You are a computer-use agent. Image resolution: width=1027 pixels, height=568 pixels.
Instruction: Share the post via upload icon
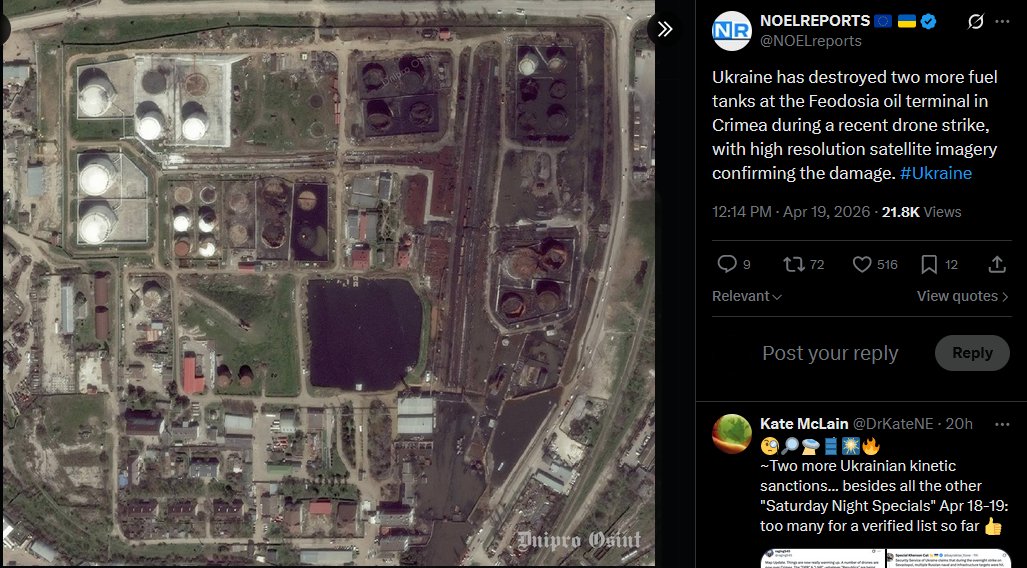point(996,264)
